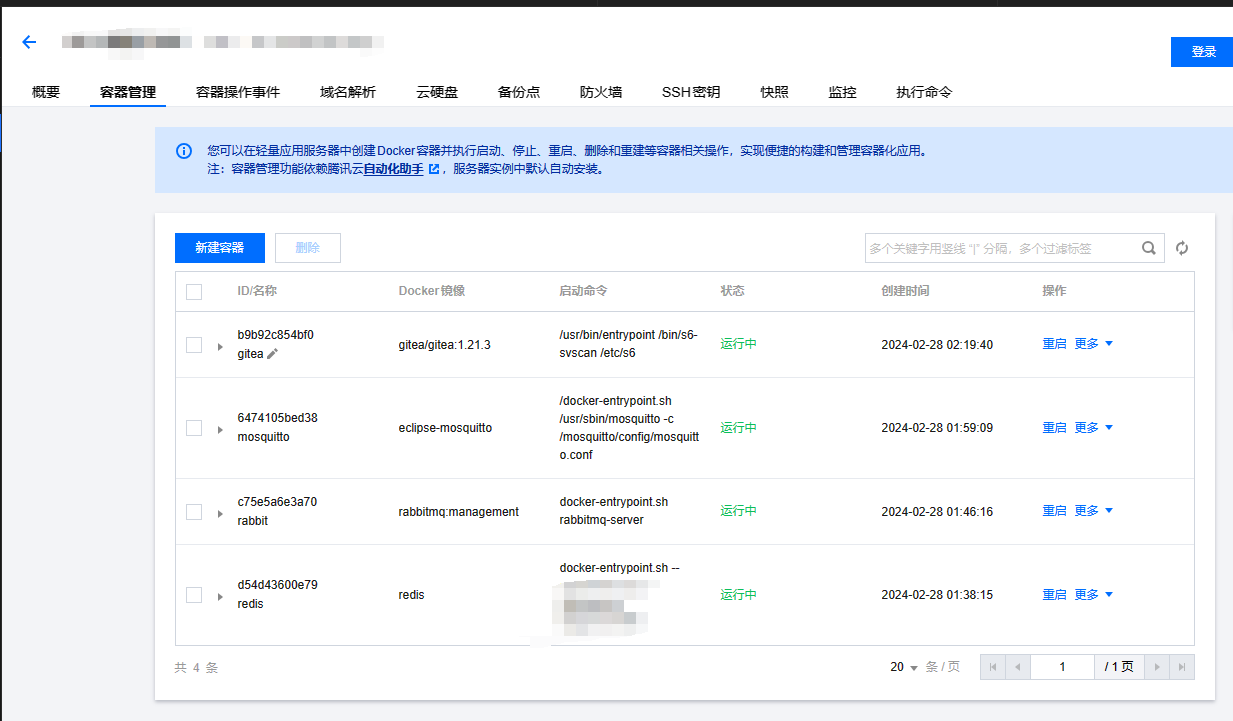1233x721 pixels.
Task: Check the rabbit container row checkbox
Action: [x=194, y=512]
